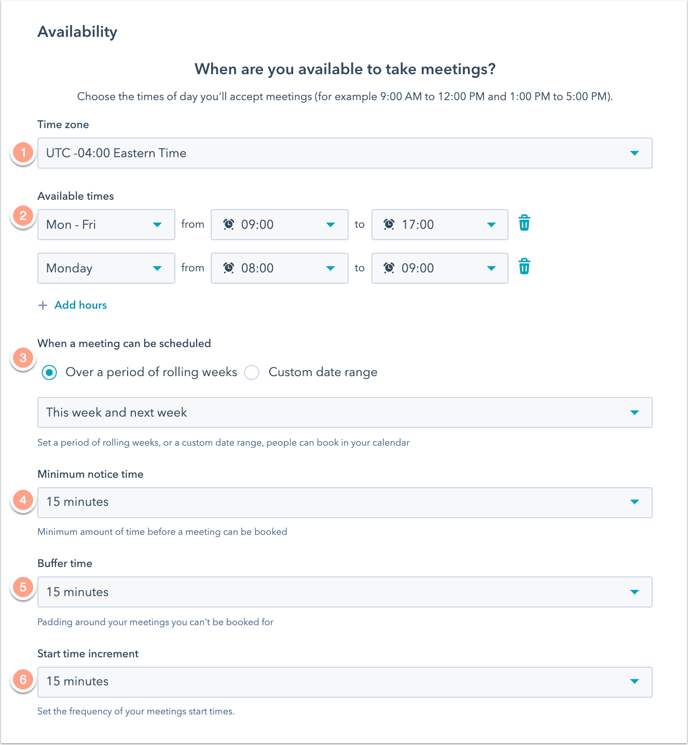
Task: Click step marker number 6 badge
Action: click(x=24, y=677)
